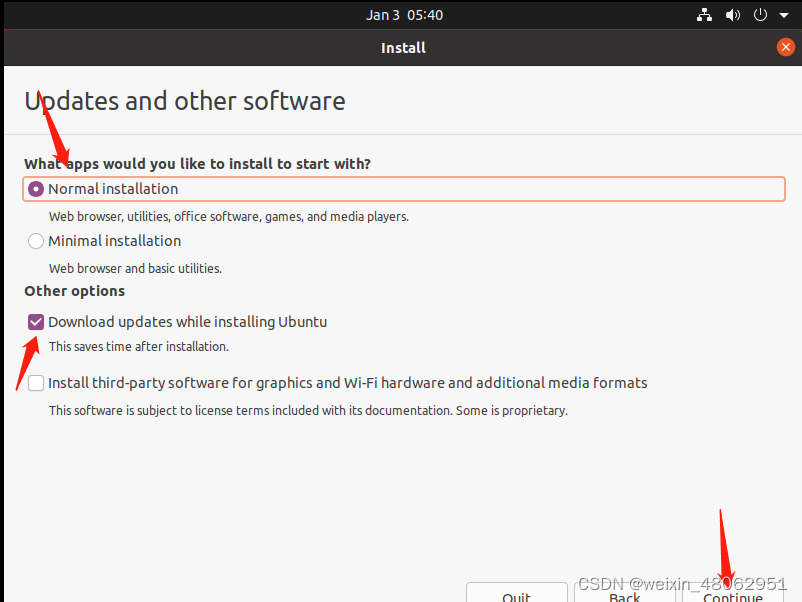Click the This saves time after installation text

(x=139, y=347)
